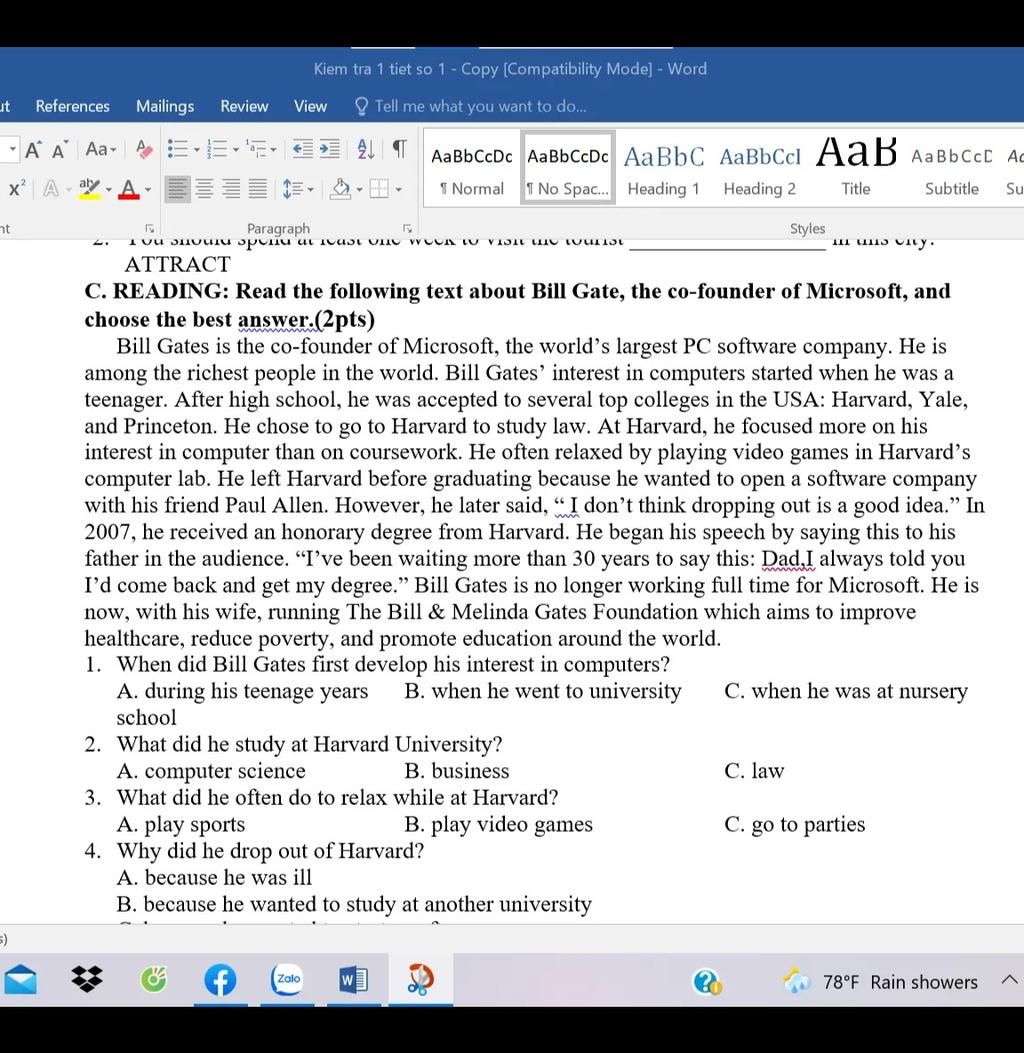
Task: Open the font color dropdown arrow
Action: [x=148, y=190]
